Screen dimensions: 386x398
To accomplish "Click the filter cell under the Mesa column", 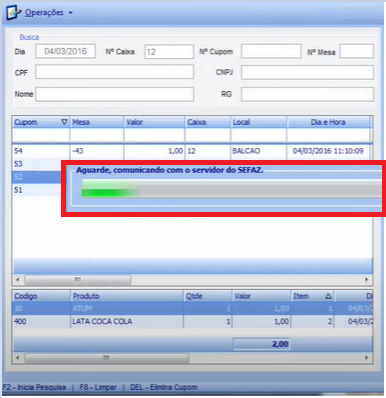I will coord(97,135).
